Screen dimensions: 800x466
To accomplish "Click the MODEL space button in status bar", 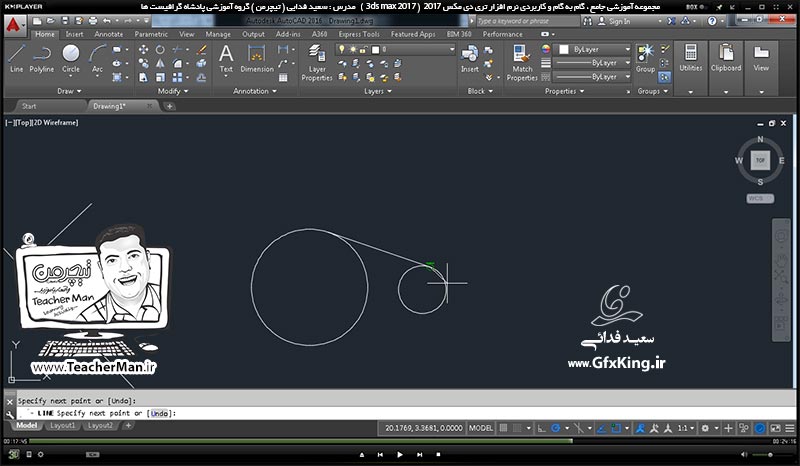I will [x=481, y=428].
